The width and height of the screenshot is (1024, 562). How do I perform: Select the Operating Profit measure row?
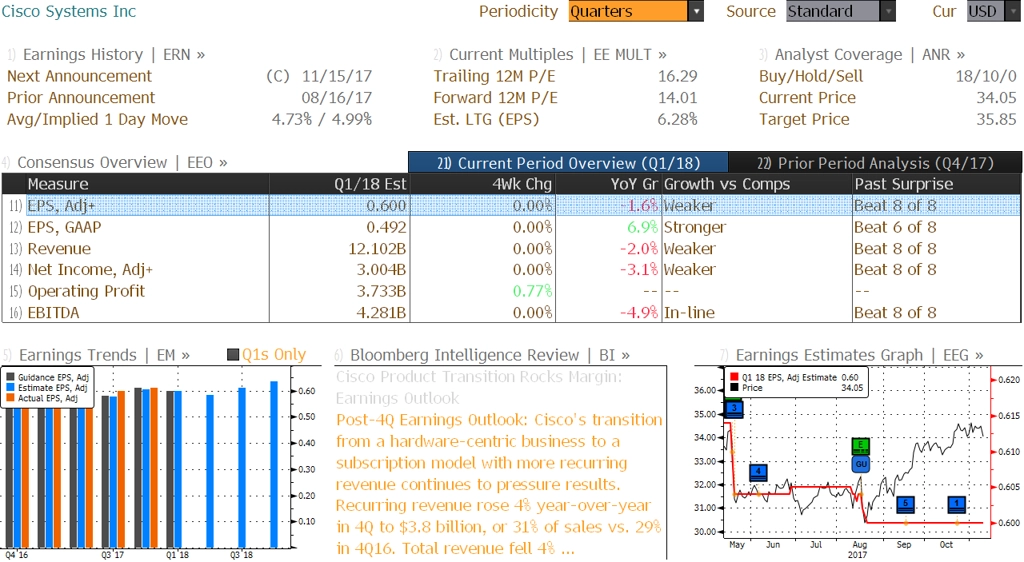pyautogui.click(x=511, y=291)
